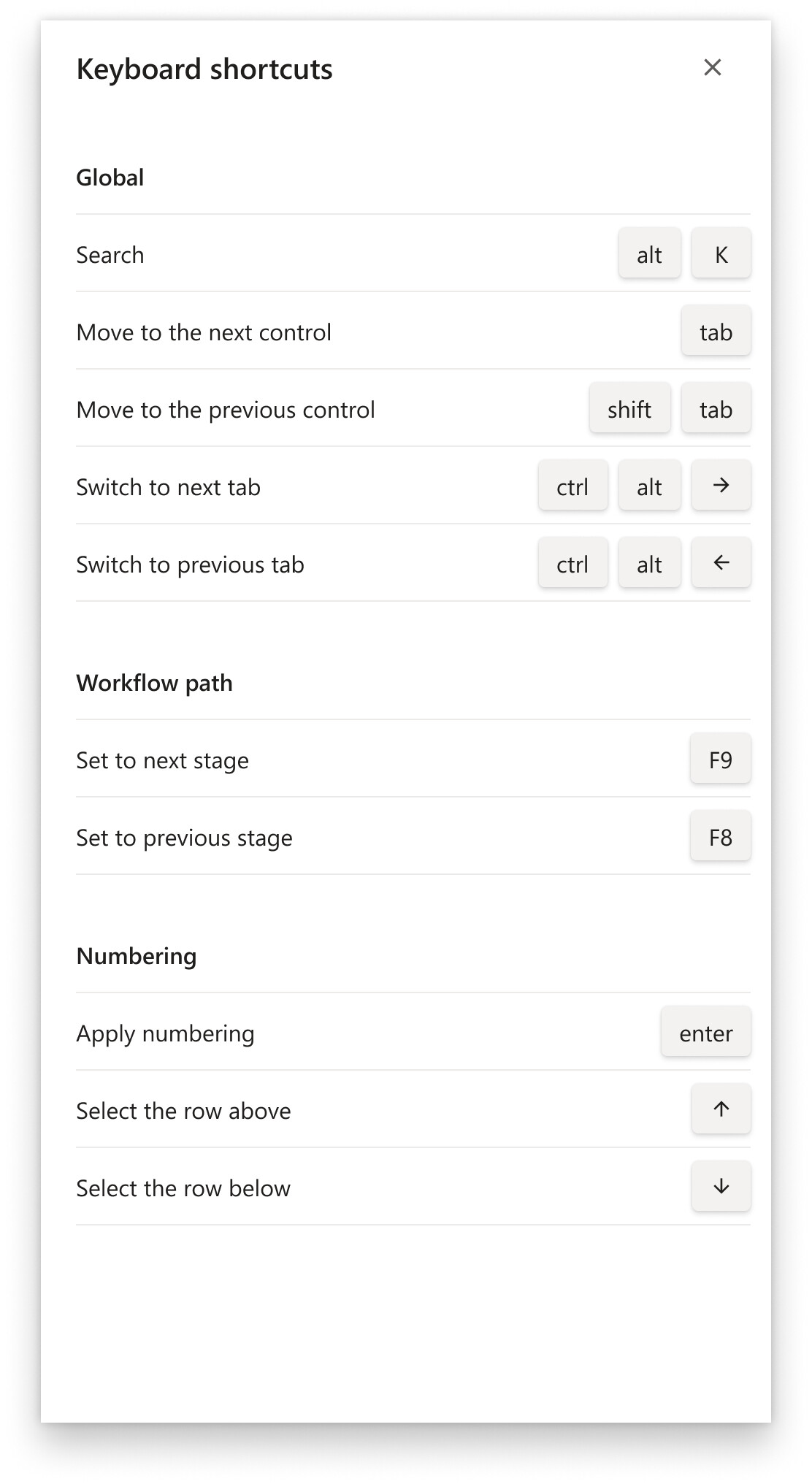Image resolution: width=812 pixels, height=1484 pixels.
Task: Click tab key in next control row
Action: [716, 332]
